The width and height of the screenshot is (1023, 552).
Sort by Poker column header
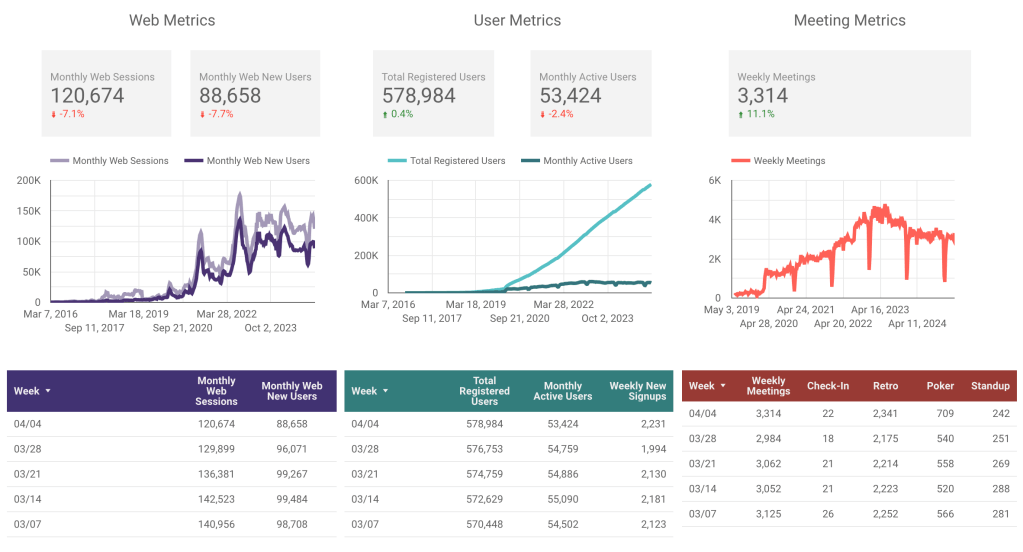pyautogui.click(x=940, y=386)
